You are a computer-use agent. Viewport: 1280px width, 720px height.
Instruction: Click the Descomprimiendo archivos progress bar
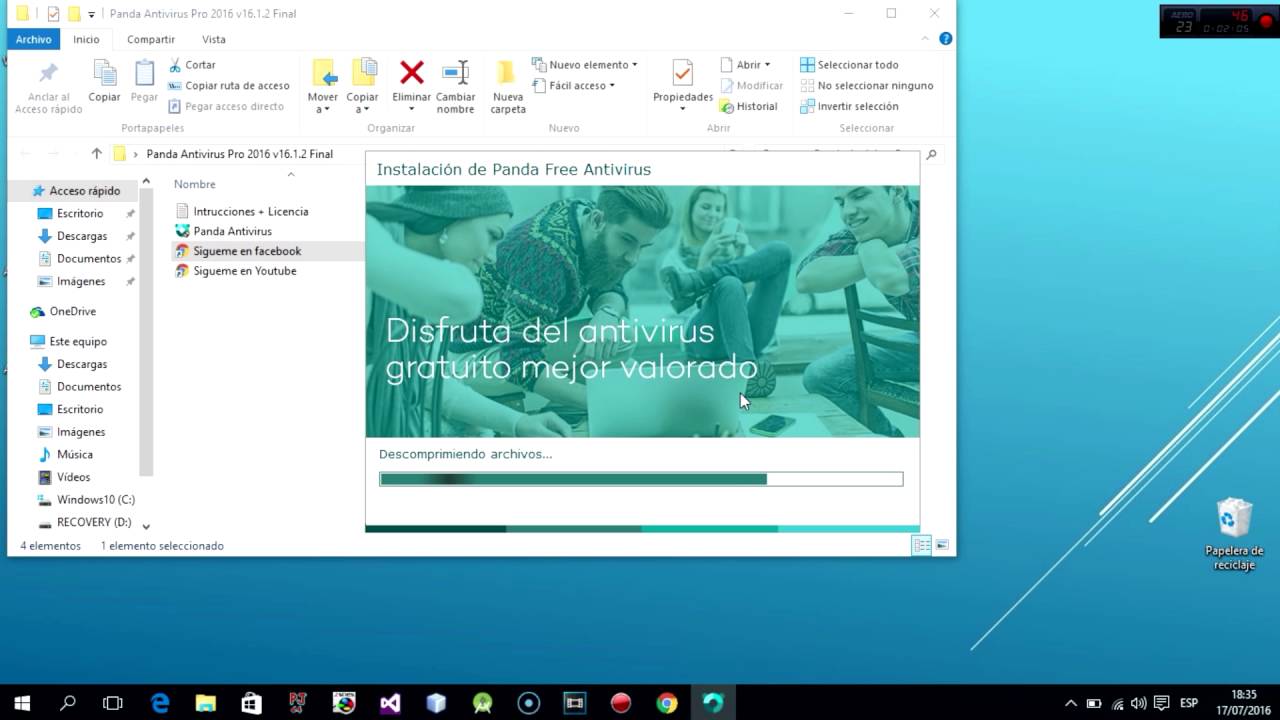pos(641,479)
